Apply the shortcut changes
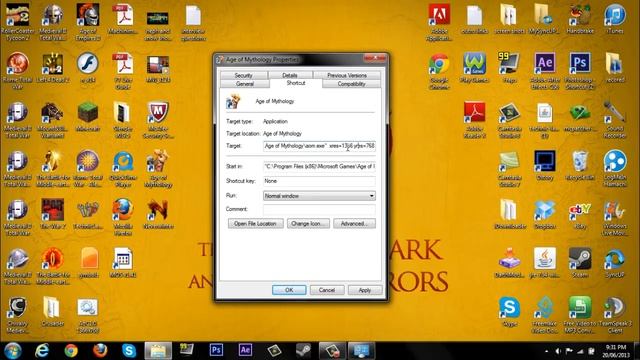This screenshot has height=360, width=640. (365, 290)
